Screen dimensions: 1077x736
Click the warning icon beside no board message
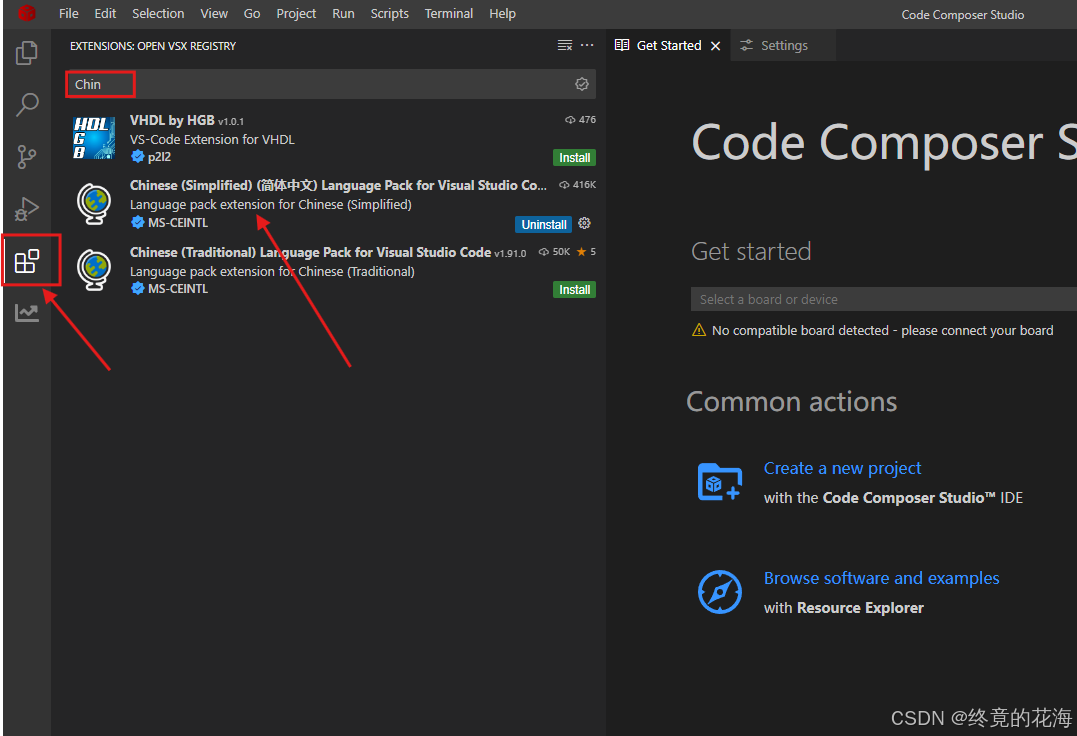(x=699, y=330)
